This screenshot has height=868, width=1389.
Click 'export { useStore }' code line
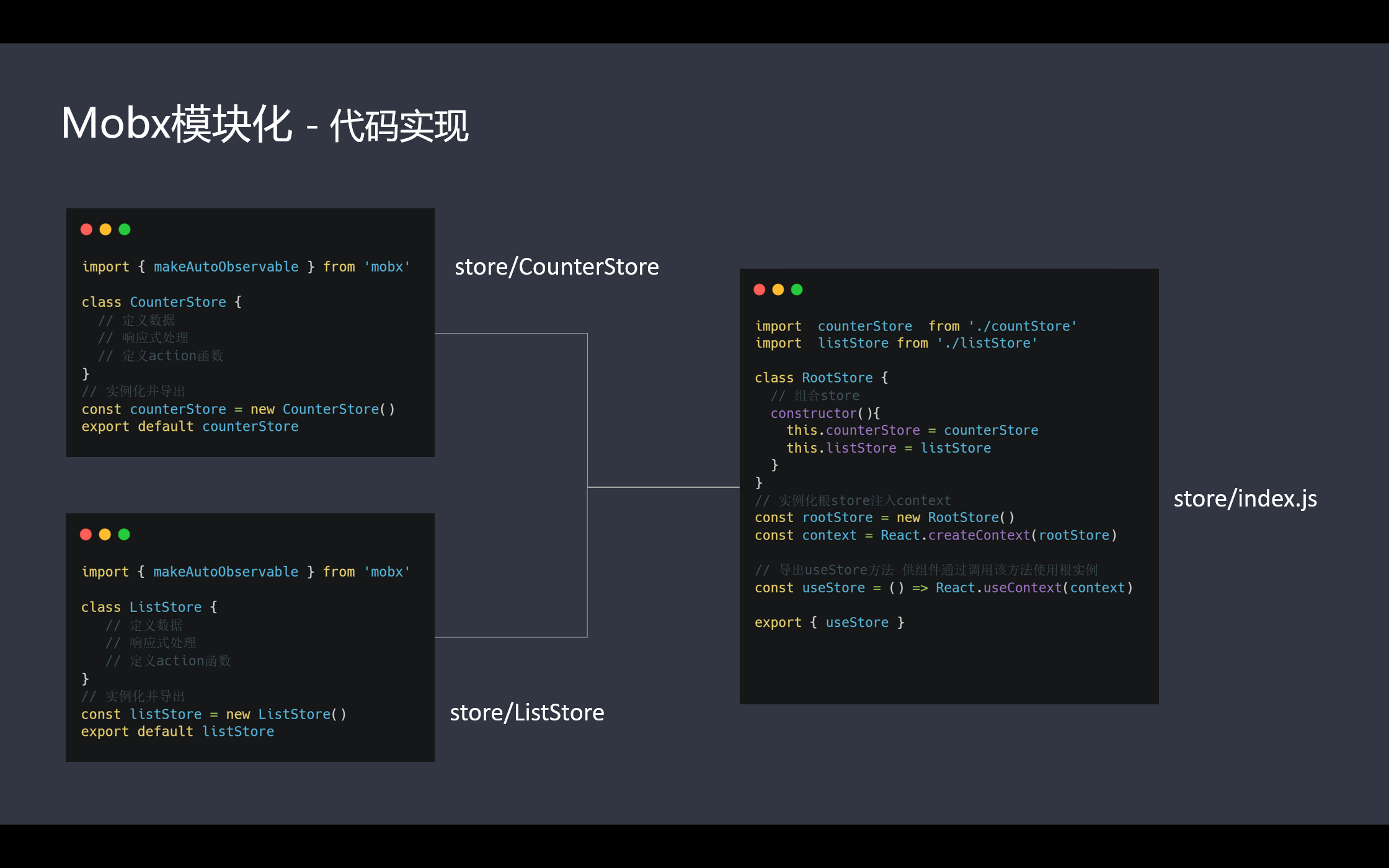829,622
